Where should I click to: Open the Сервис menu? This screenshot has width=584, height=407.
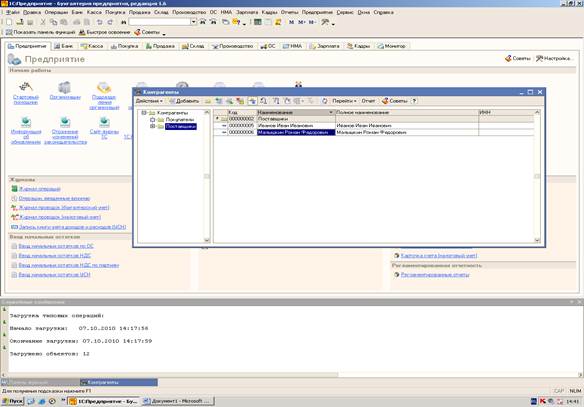point(345,12)
